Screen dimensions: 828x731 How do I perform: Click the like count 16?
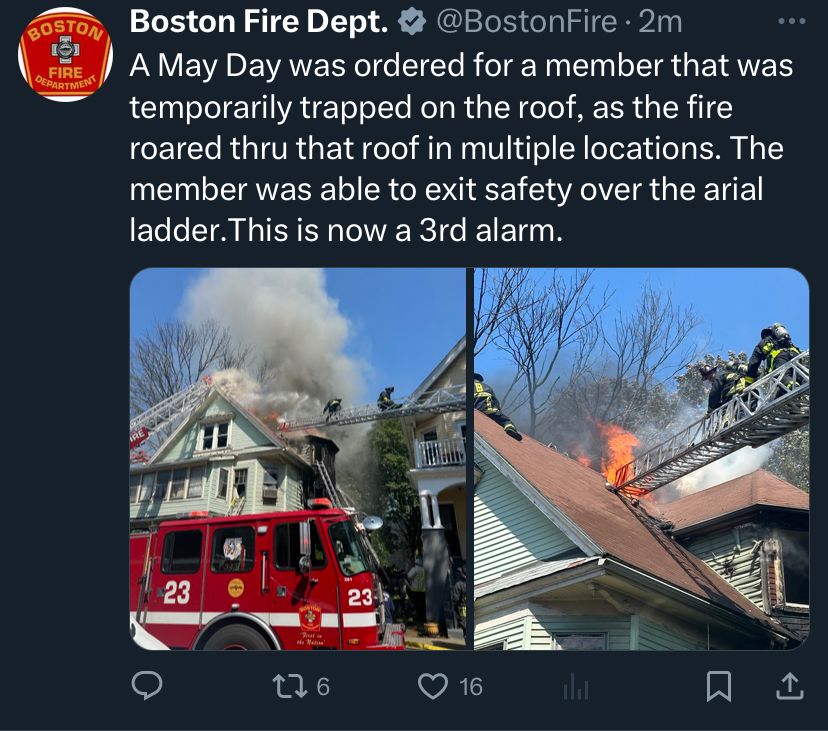(x=471, y=687)
